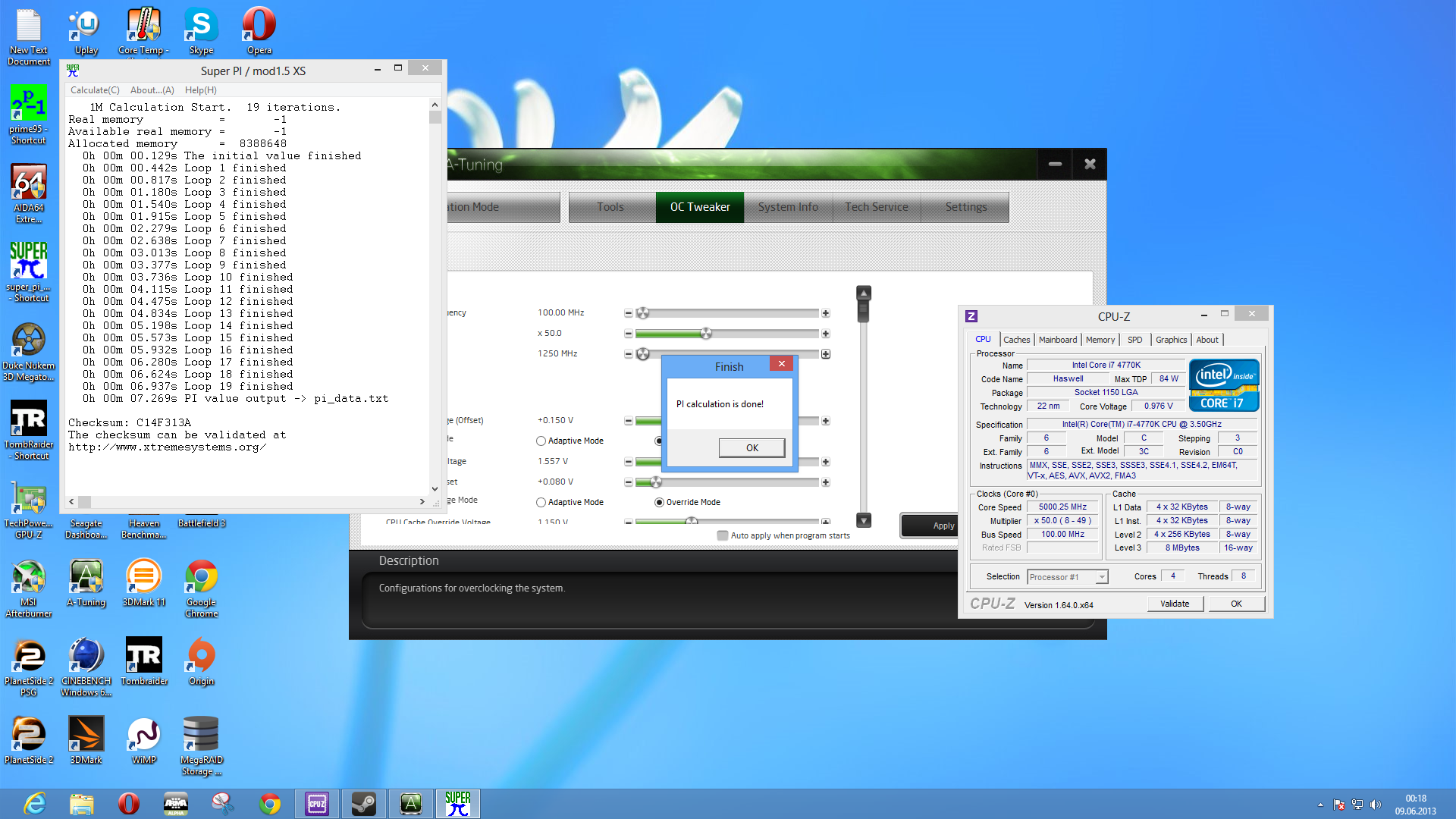
Task: Select the Override Mode radio button
Action: tap(659, 502)
